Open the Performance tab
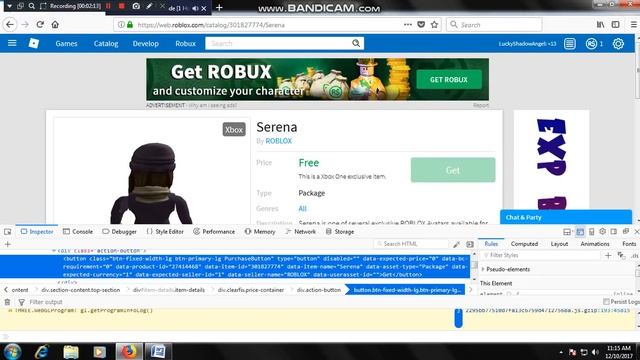640x360 pixels. [x=214, y=231]
